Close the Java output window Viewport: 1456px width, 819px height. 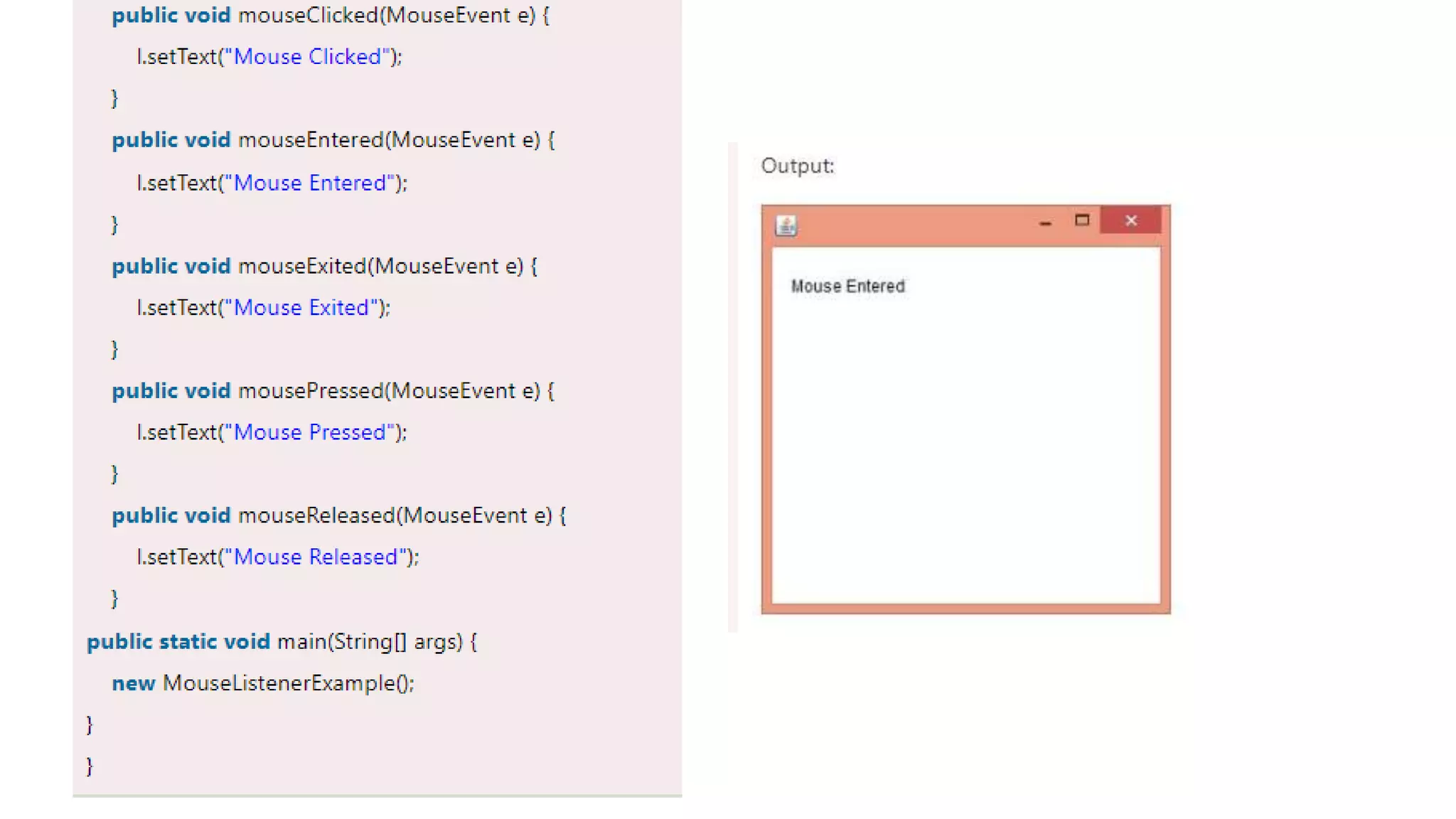coord(1130,220)
